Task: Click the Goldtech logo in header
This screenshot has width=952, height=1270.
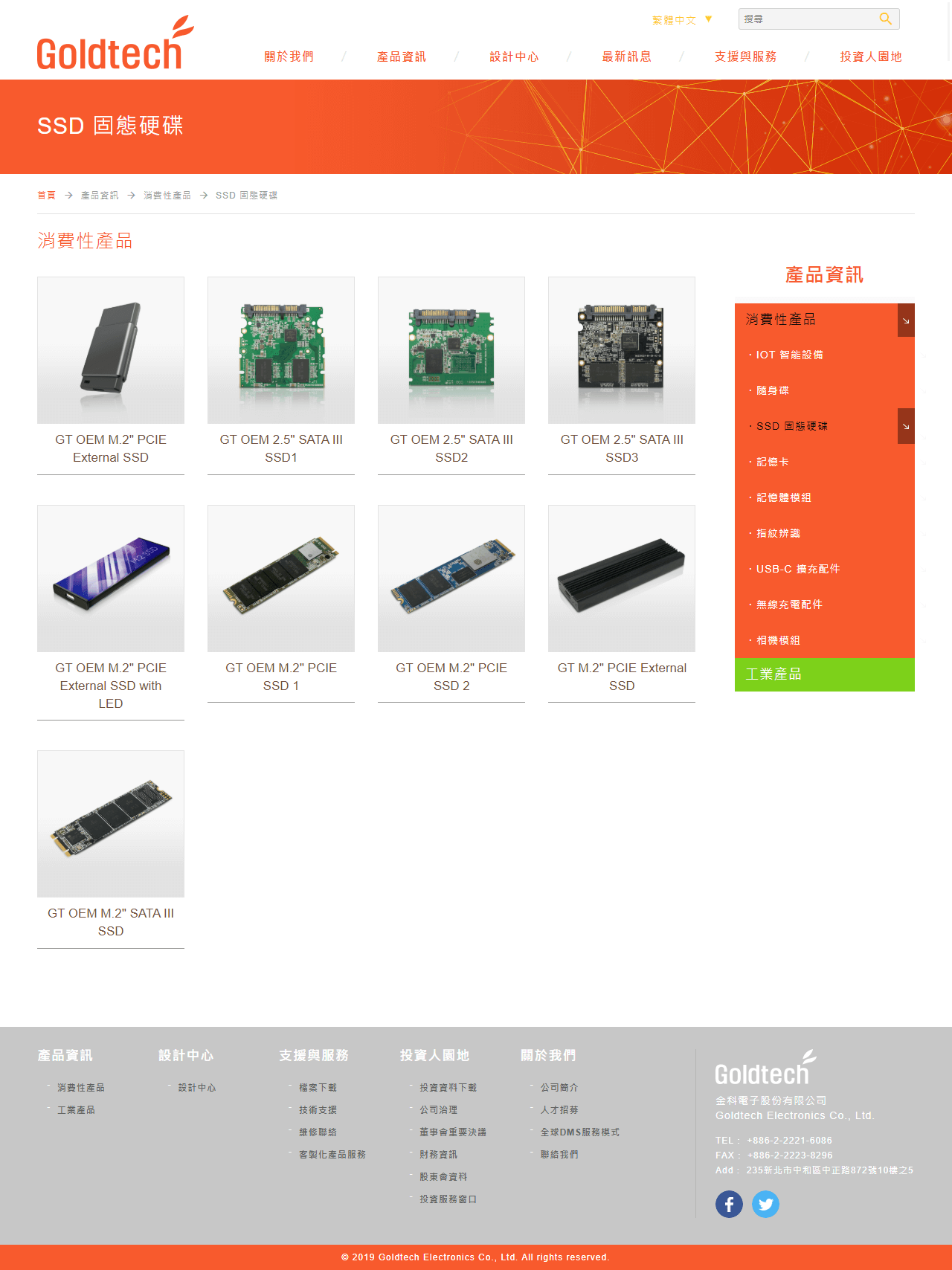Action: pos(115,43)
